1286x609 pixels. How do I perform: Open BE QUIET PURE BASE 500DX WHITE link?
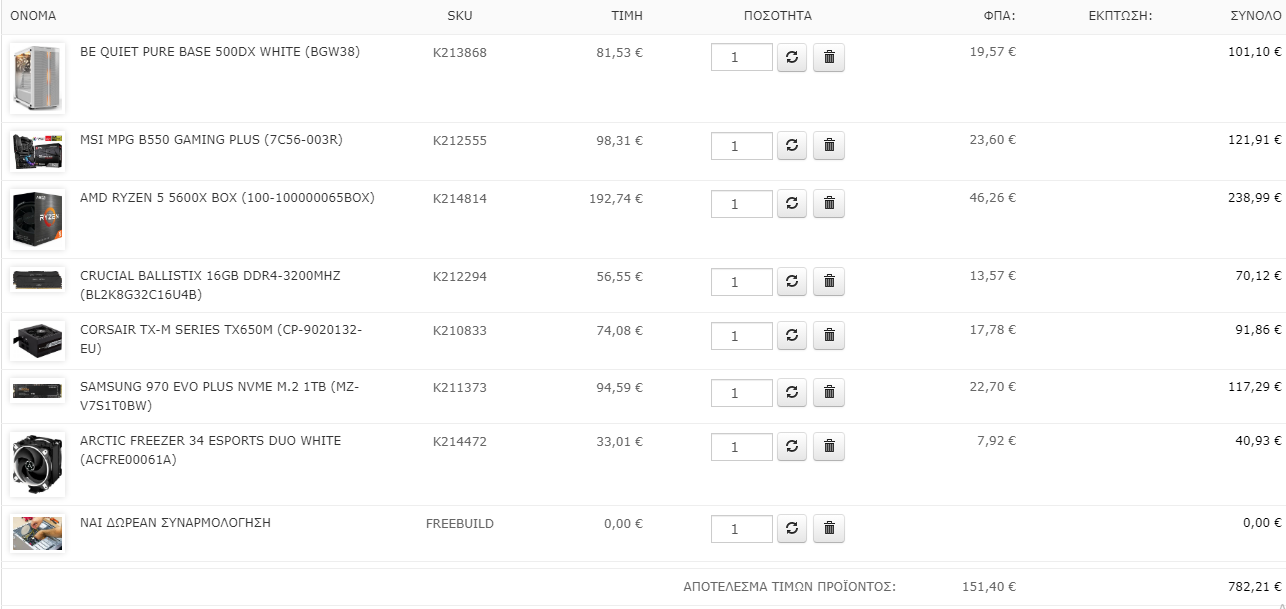220,52
